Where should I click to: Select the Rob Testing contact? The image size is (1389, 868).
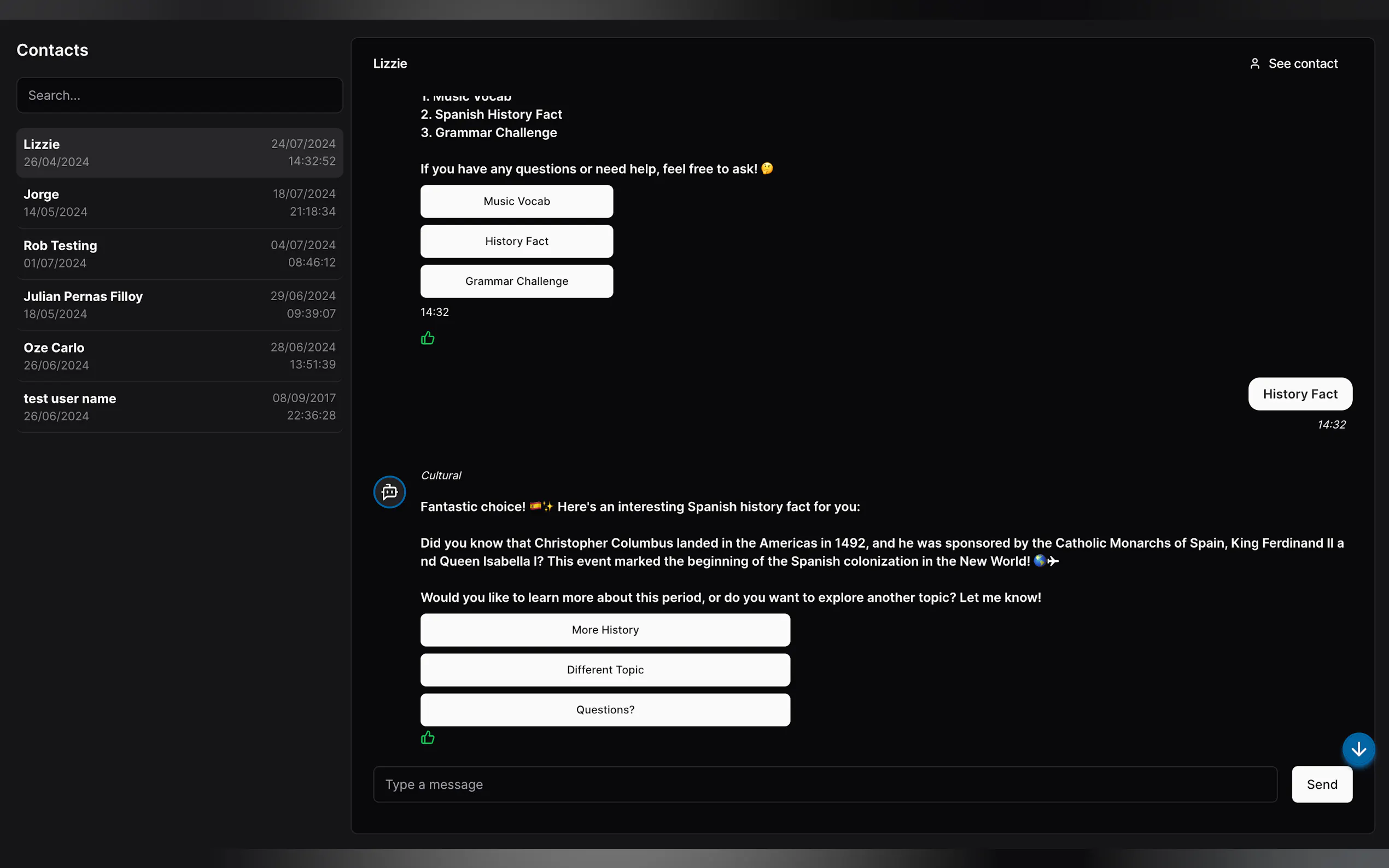[x=179, y=254]
